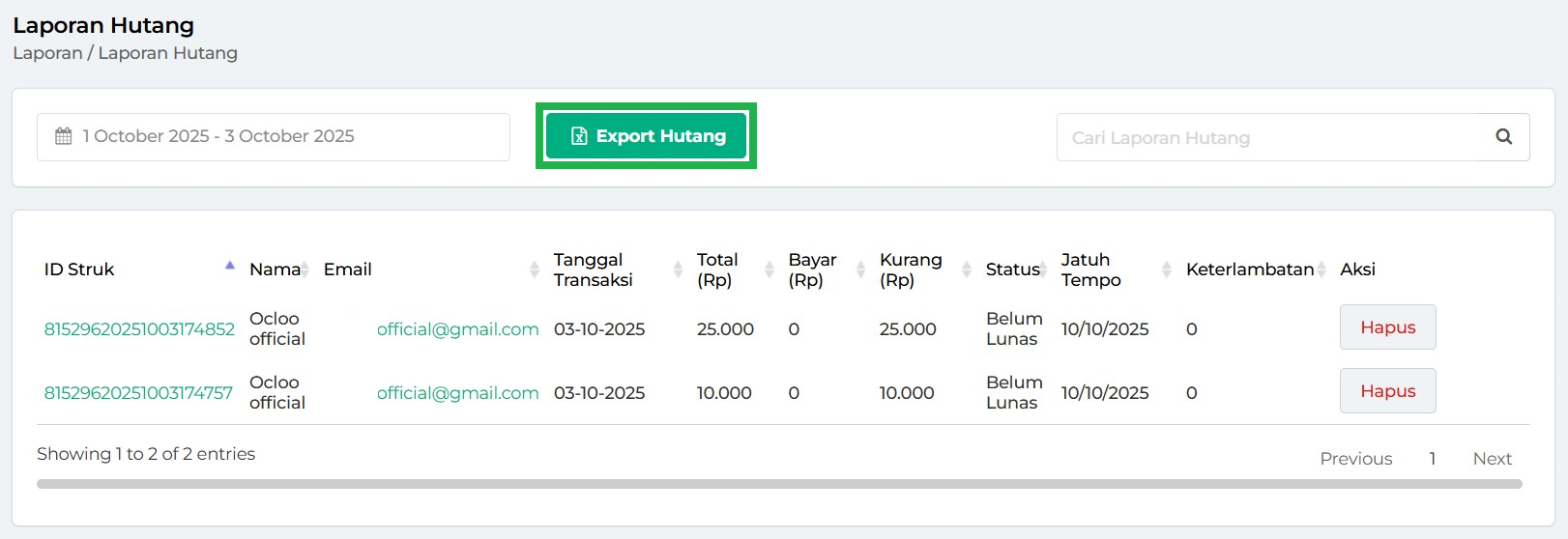The image size is (1568, 539).
Task: Sort by Jatuh Tempo column arrows
Action: pos(1167,269)
